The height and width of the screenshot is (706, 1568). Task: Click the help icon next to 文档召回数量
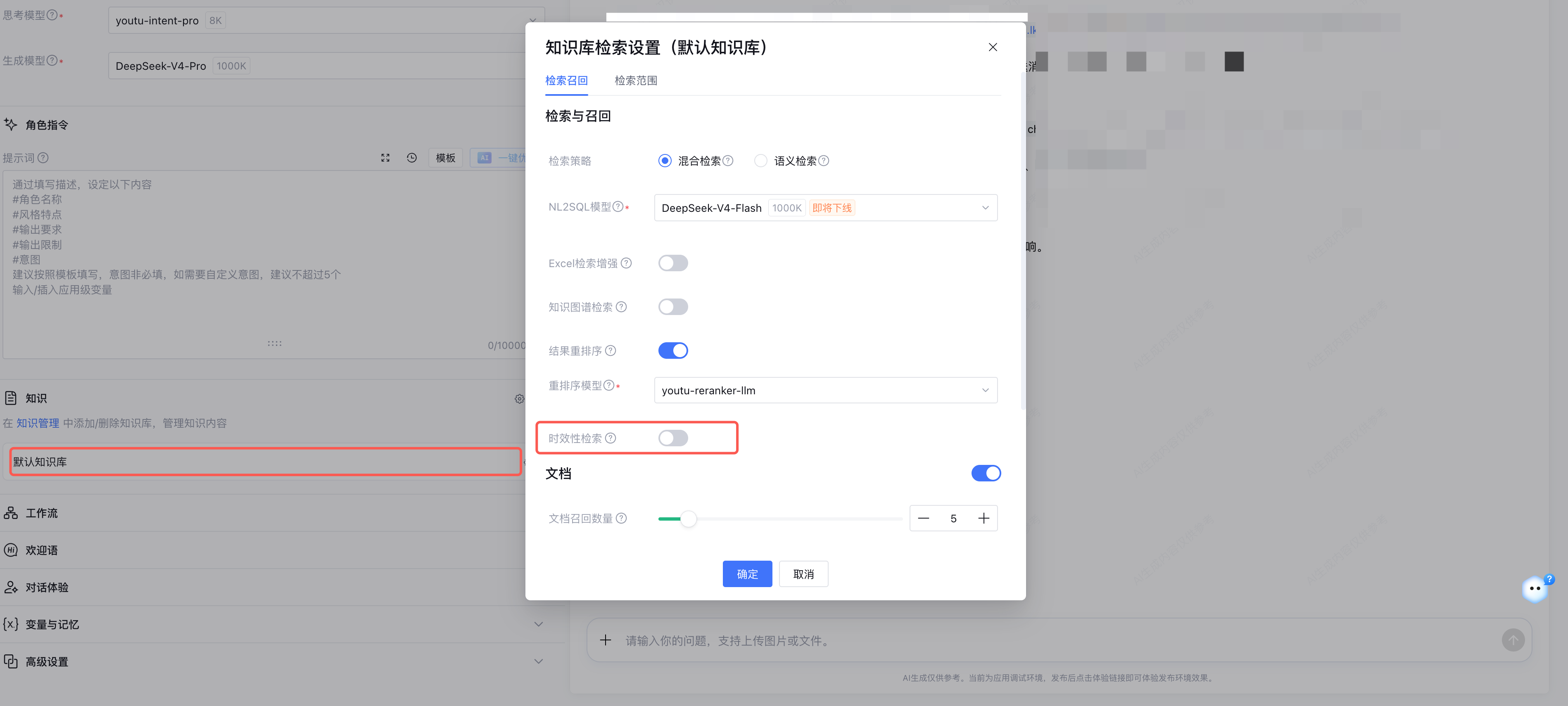pos(622,518)
